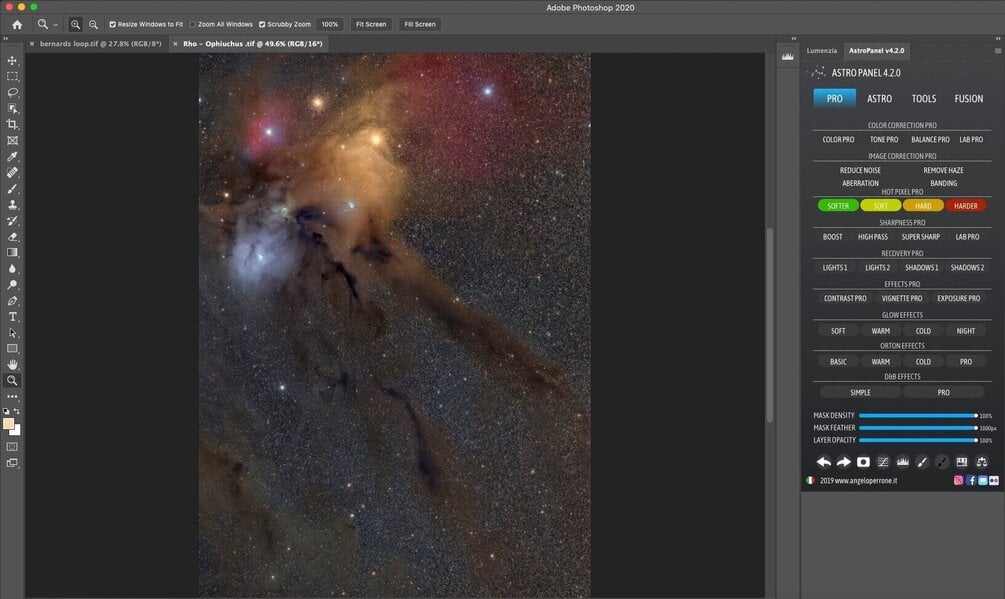This screenshot has height=599, width=1005.
Task: Open the Instagram link icon
Action: click(x=958, y=480)
